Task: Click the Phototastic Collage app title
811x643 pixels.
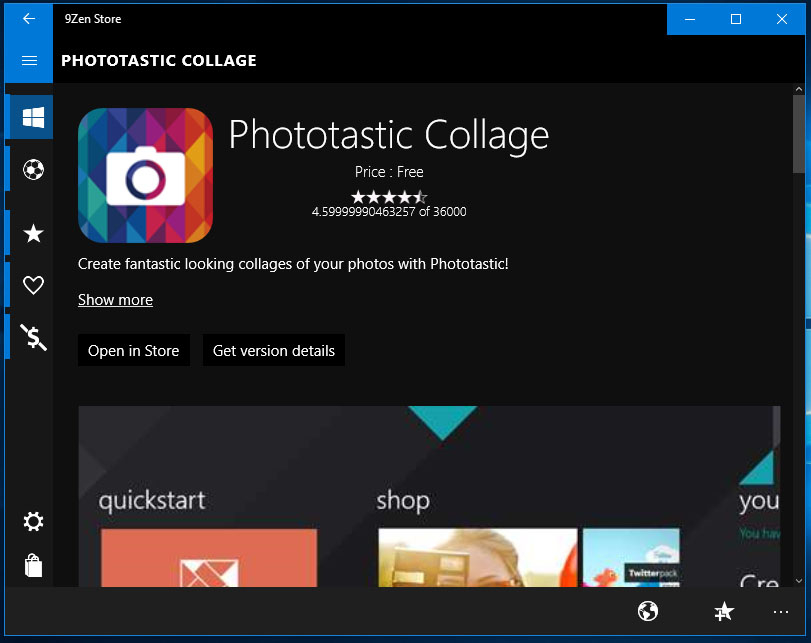Action: tap(388, 135)
